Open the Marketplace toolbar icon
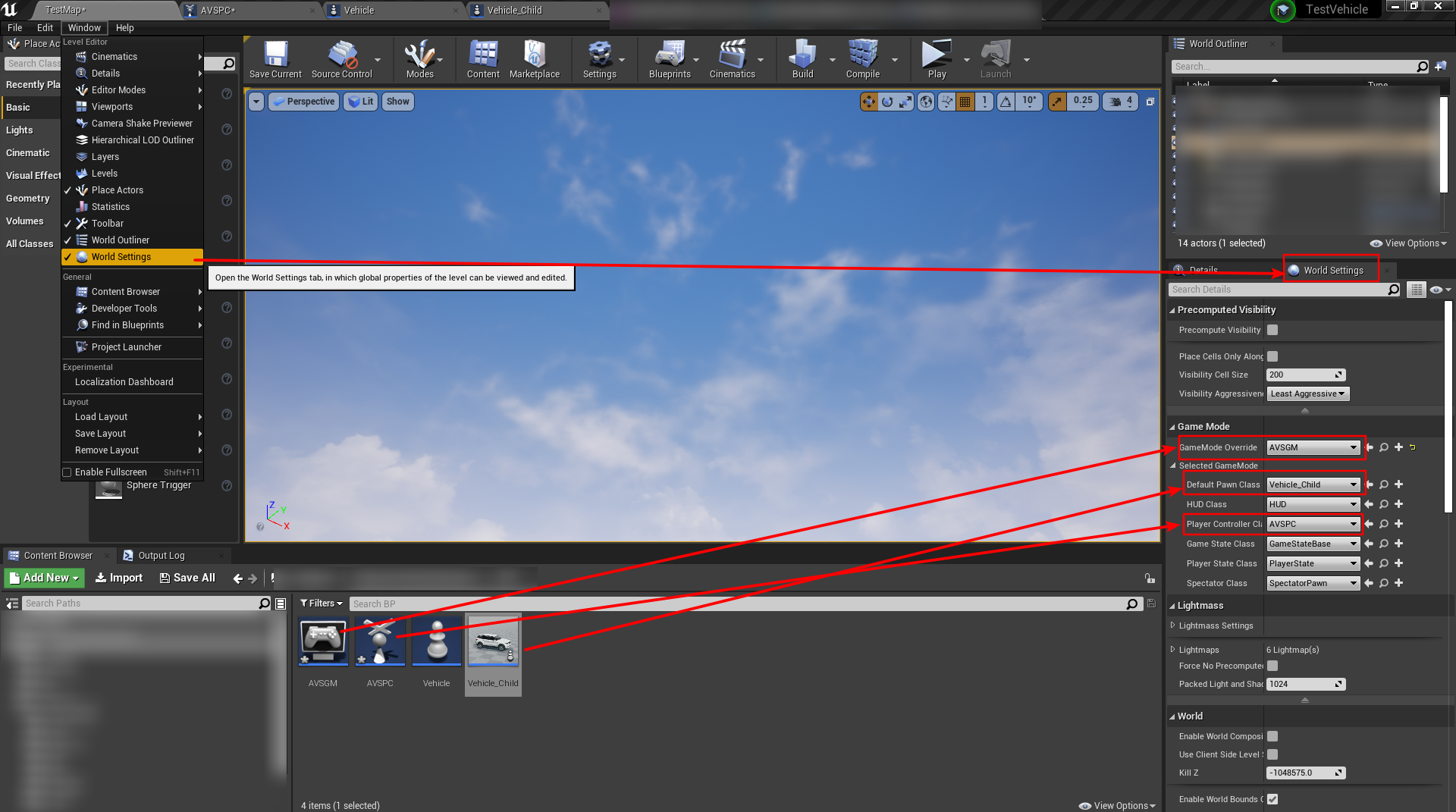The height and width of the screenshot is (812, 1456). click(535, 60)
